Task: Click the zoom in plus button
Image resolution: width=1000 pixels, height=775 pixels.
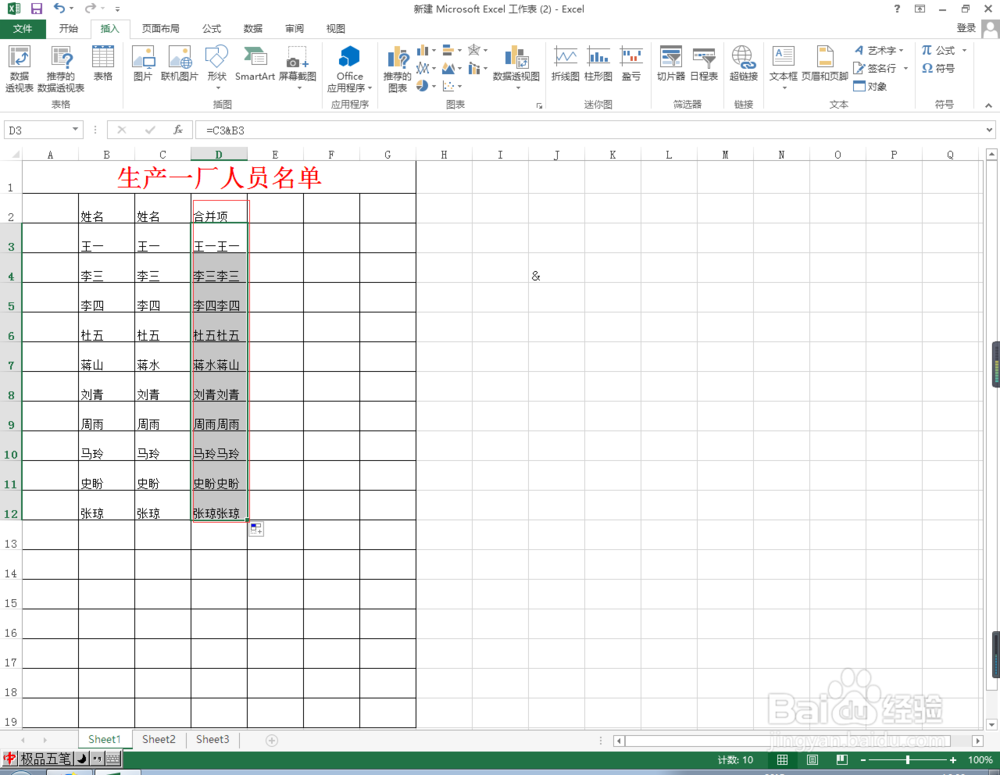Action: pyautogui.click(x=953, y=759)
